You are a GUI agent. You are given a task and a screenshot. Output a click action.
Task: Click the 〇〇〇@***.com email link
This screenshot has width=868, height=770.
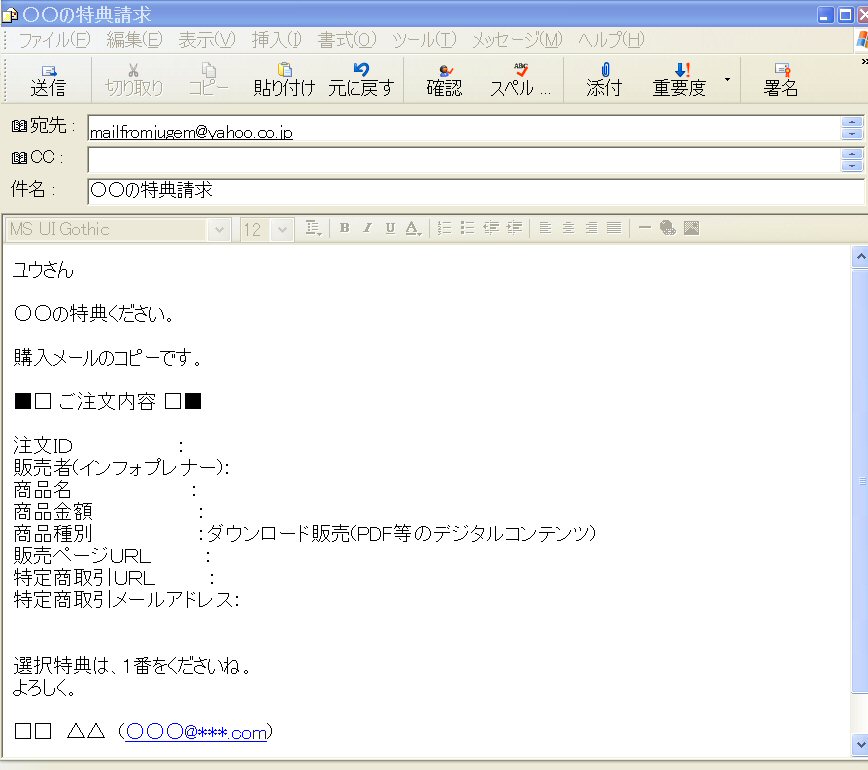(196, 732)
